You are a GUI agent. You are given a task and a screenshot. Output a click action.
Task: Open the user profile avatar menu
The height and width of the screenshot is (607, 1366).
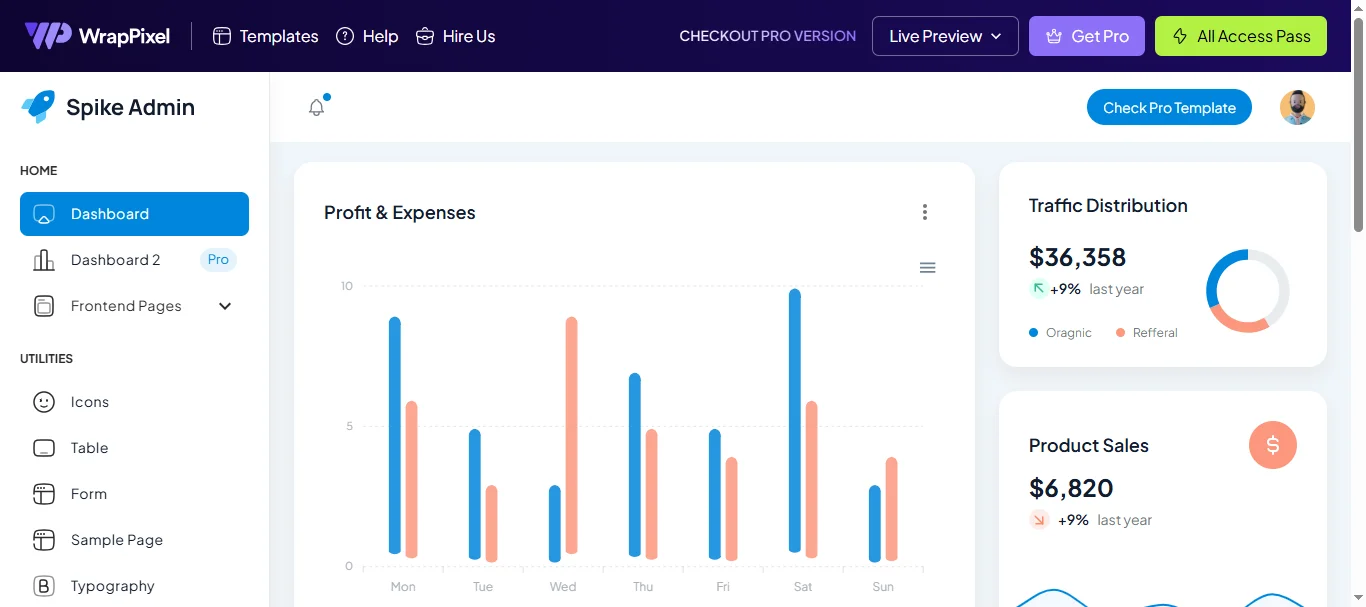click(1297, 107)
